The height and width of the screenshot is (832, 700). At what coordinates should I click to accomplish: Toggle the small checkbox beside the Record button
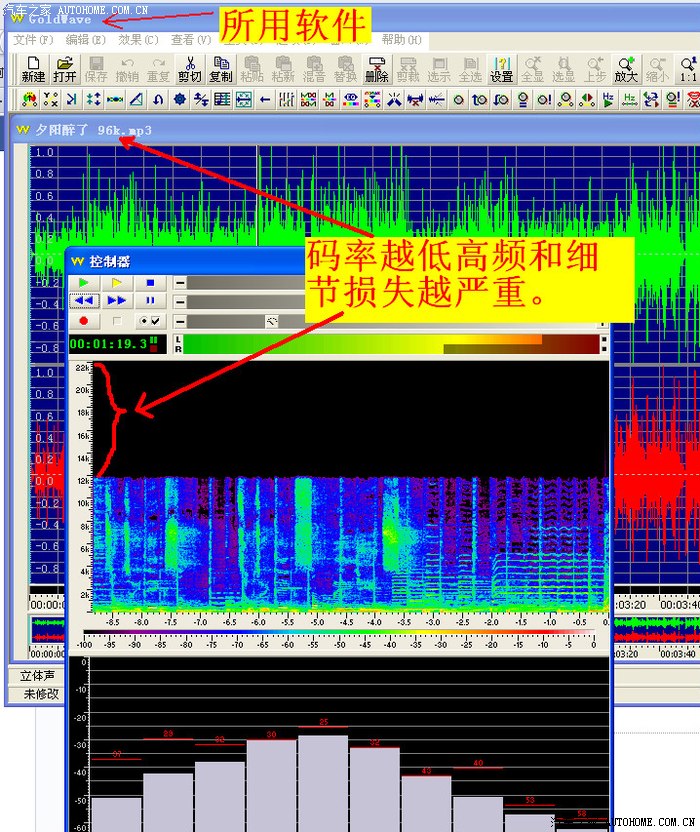pos(117,321)
